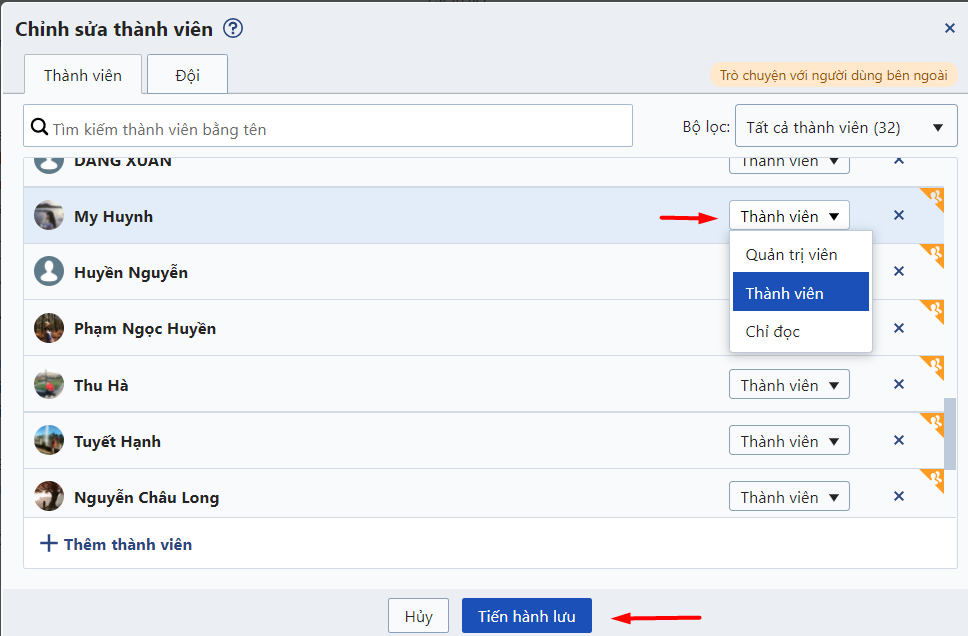This screenshot has width=968, height=636.
Task: Focus the member name search field
Action: (328, 126)
